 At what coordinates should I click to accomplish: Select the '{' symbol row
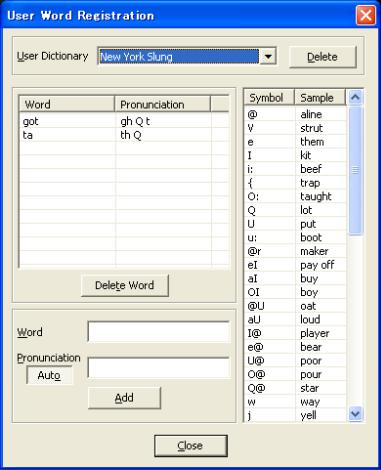click(295, 183)
